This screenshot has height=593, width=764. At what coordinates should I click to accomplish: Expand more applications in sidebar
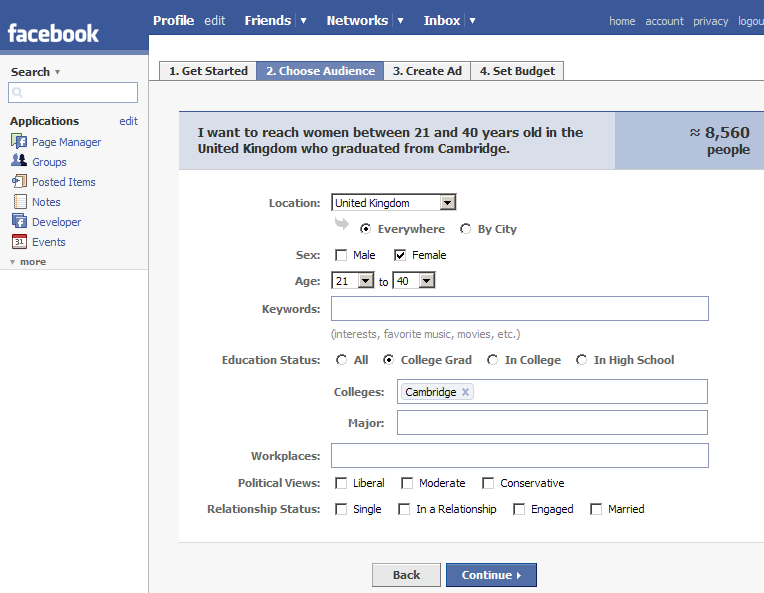(x=28, y=262)
